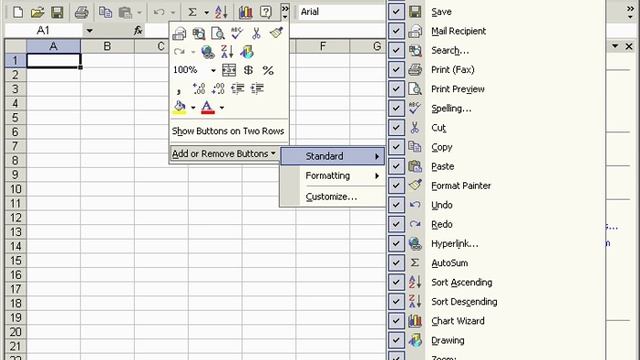The image size is (640, 360).
Task: Open a file with the folder icon
Action: coord(37,12)
